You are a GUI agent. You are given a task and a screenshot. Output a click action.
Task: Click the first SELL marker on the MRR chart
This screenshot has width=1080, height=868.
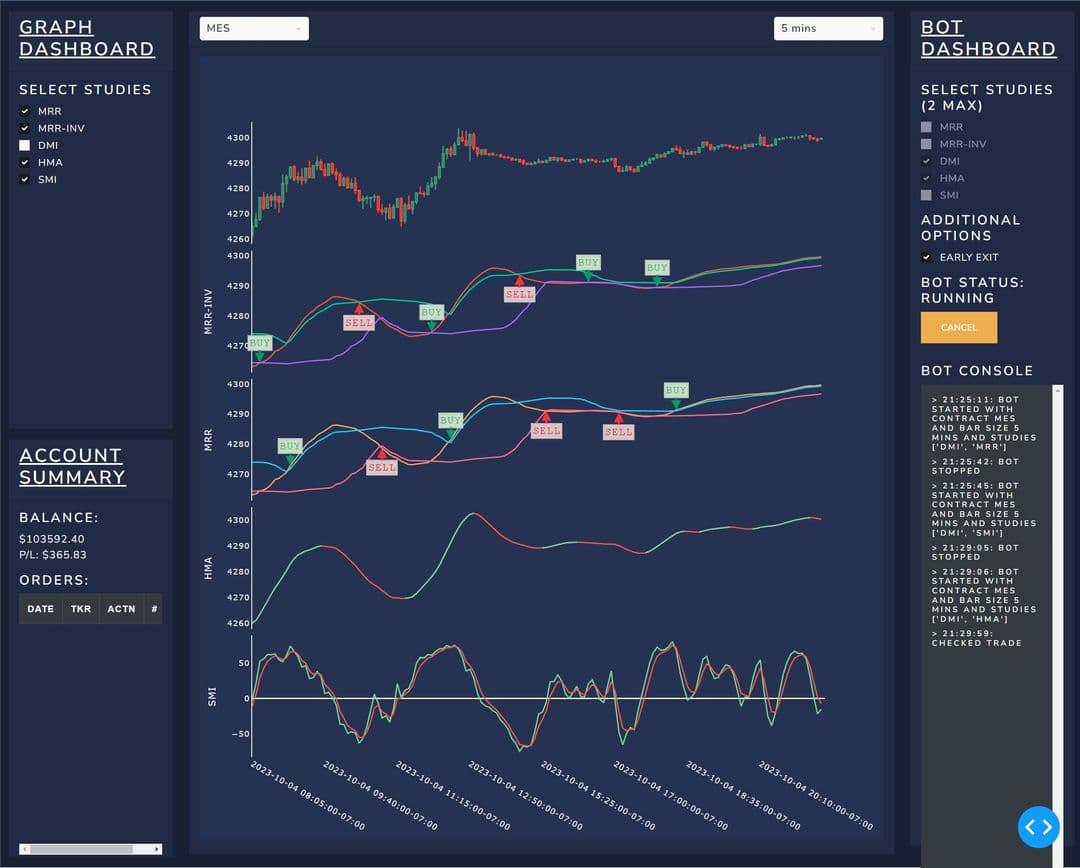pyautogui.click(x=380, y=466)
